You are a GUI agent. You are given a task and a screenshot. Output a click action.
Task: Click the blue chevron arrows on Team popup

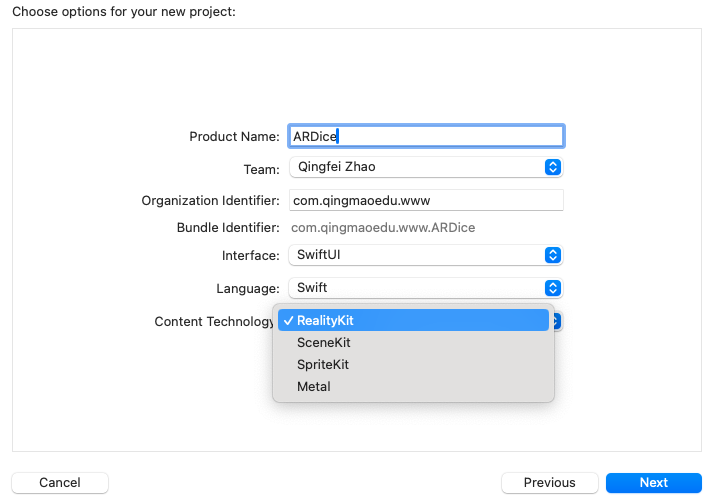pyautogui.click(x=552, y=167)
